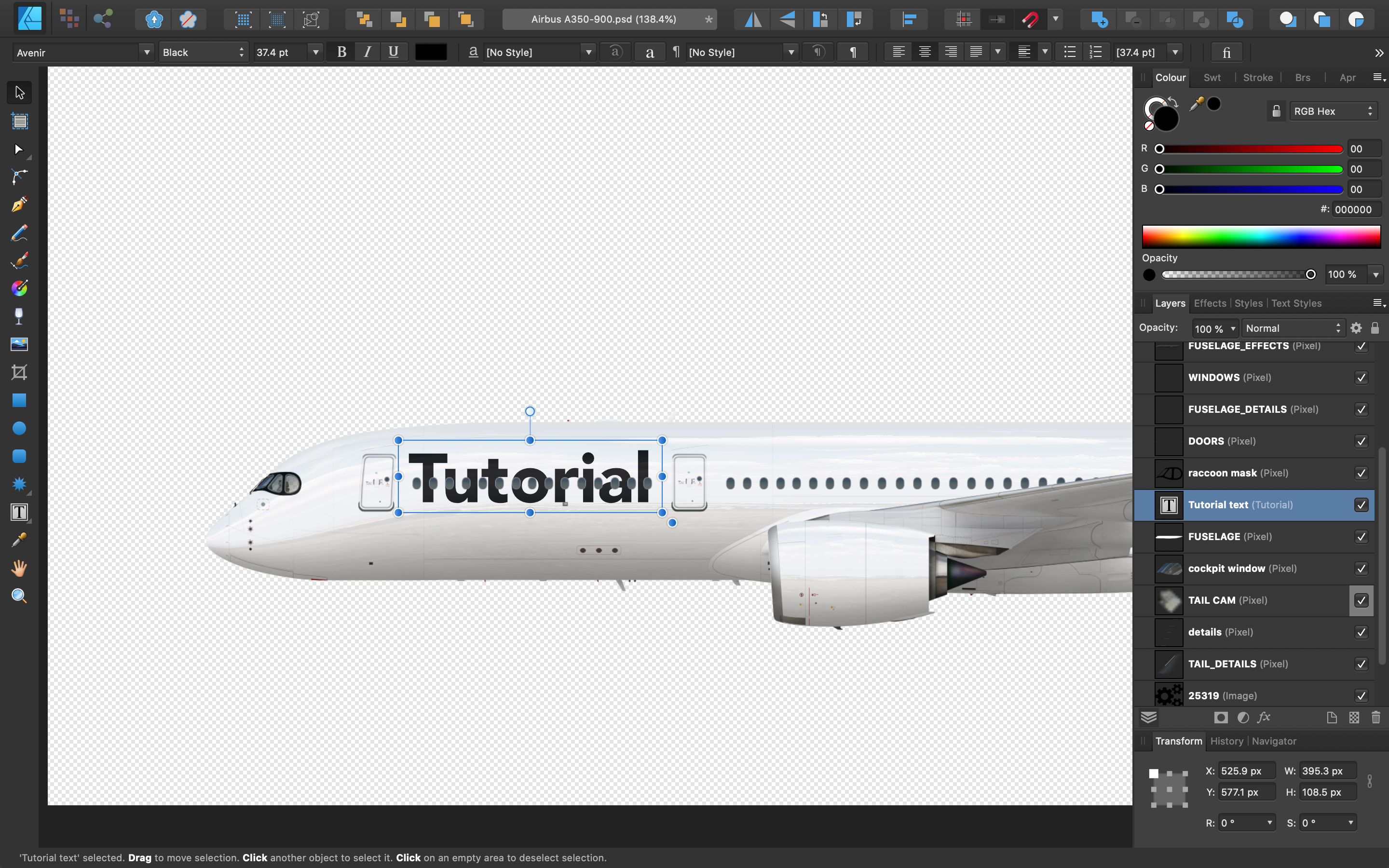Toggle the Italic text button
1389x868 pixels.
(x=368, y=52)
